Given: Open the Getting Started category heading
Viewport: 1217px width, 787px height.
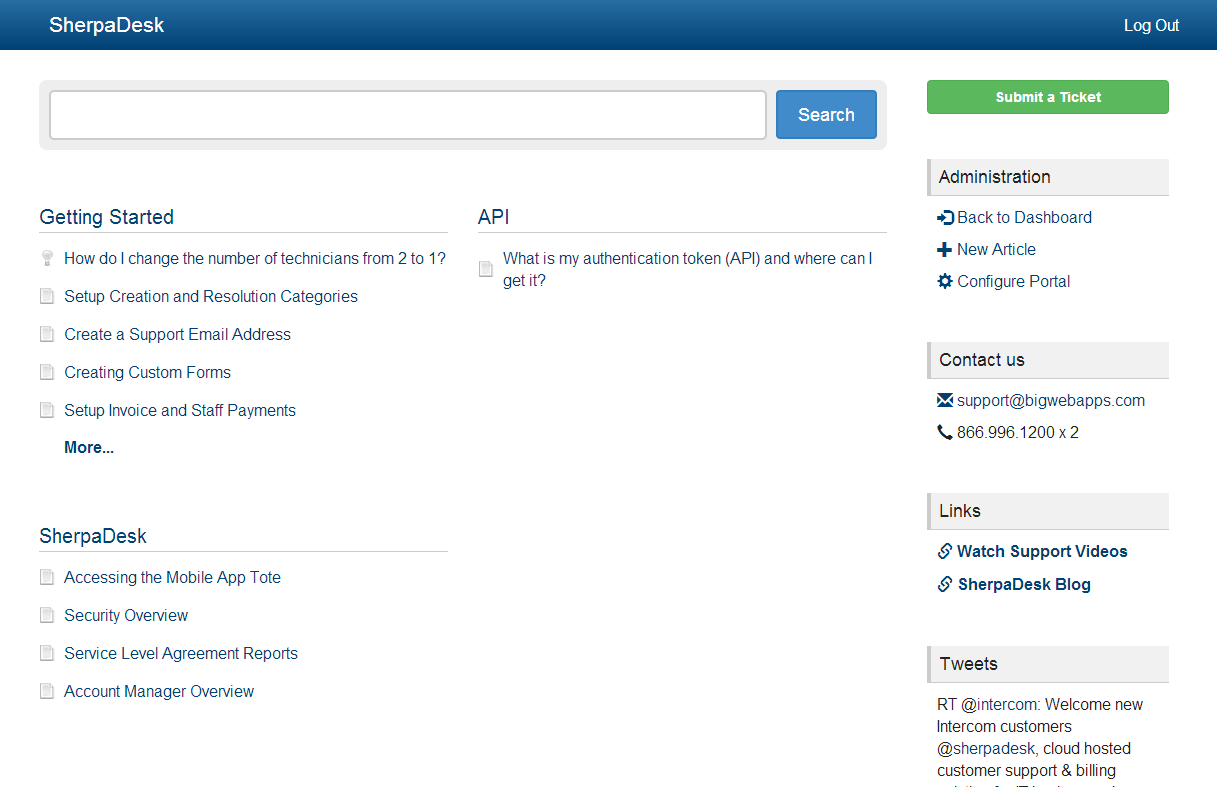Looking at the screenshot, I should 107,217.
